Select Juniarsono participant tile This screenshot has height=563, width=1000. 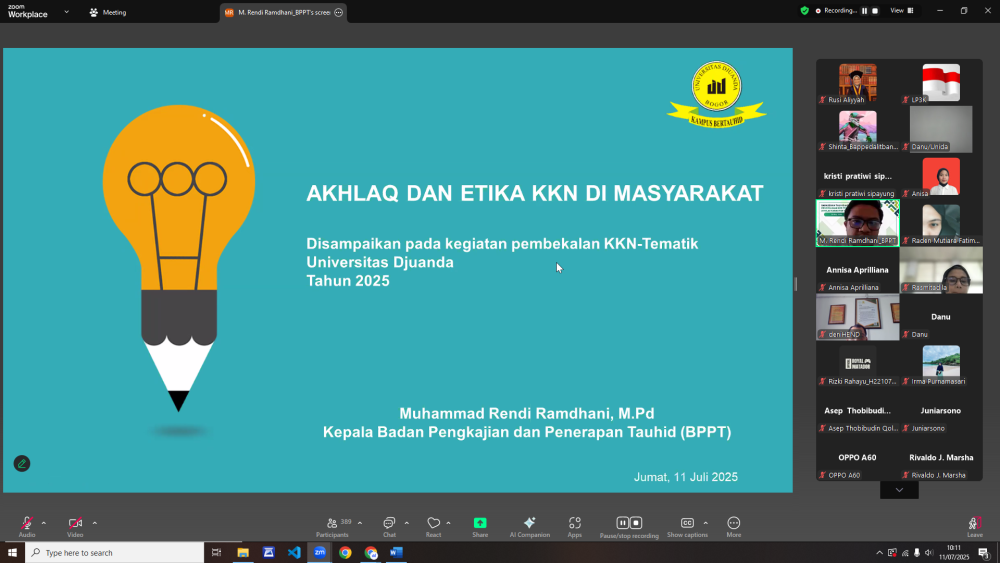(941, 411)
